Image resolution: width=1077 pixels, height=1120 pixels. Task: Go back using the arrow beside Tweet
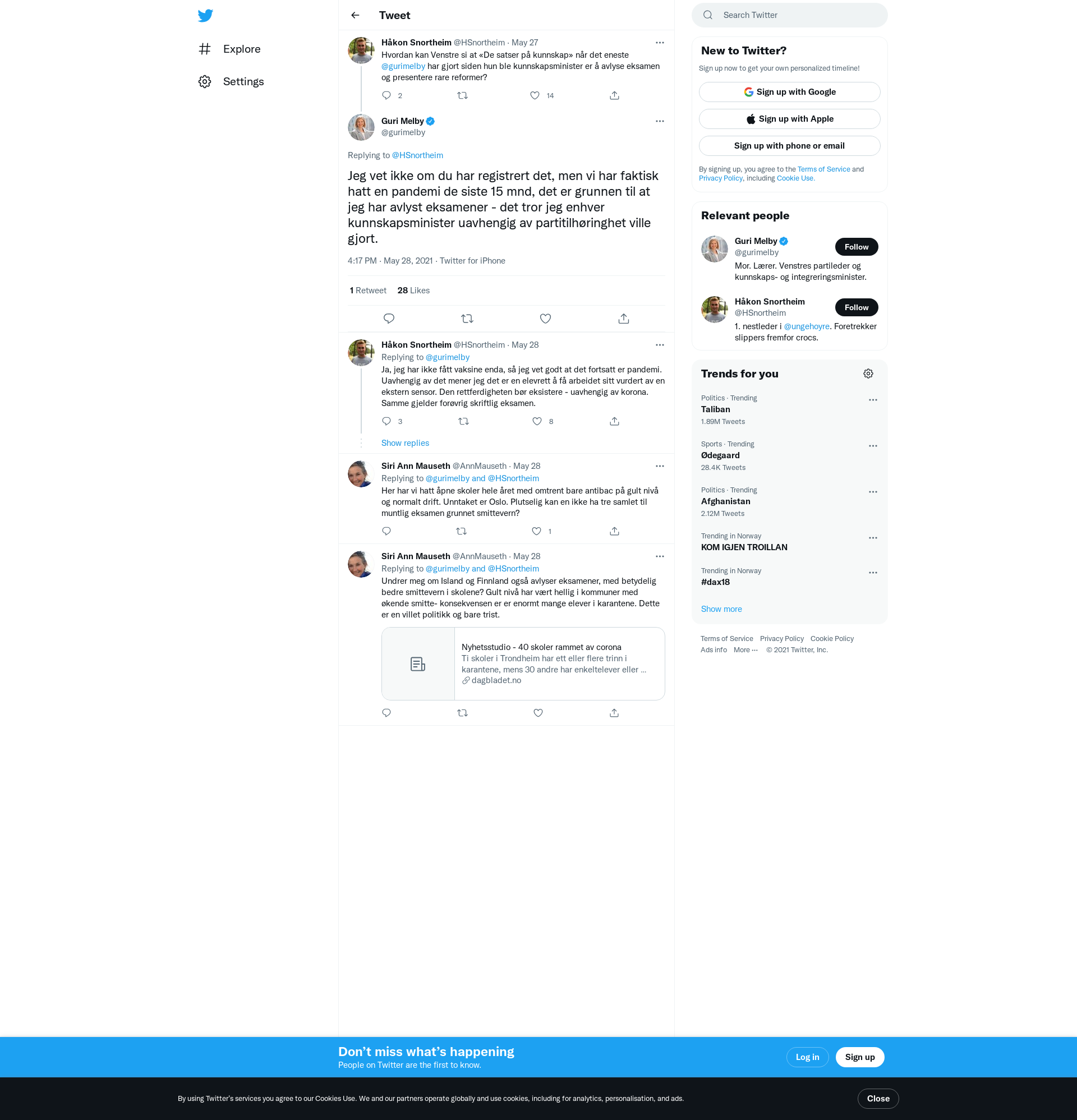(x=355, y=16)
